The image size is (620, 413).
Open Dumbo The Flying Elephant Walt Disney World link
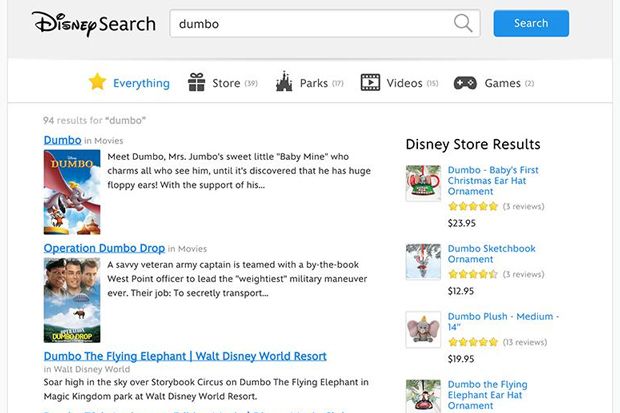tap(185, 356)
